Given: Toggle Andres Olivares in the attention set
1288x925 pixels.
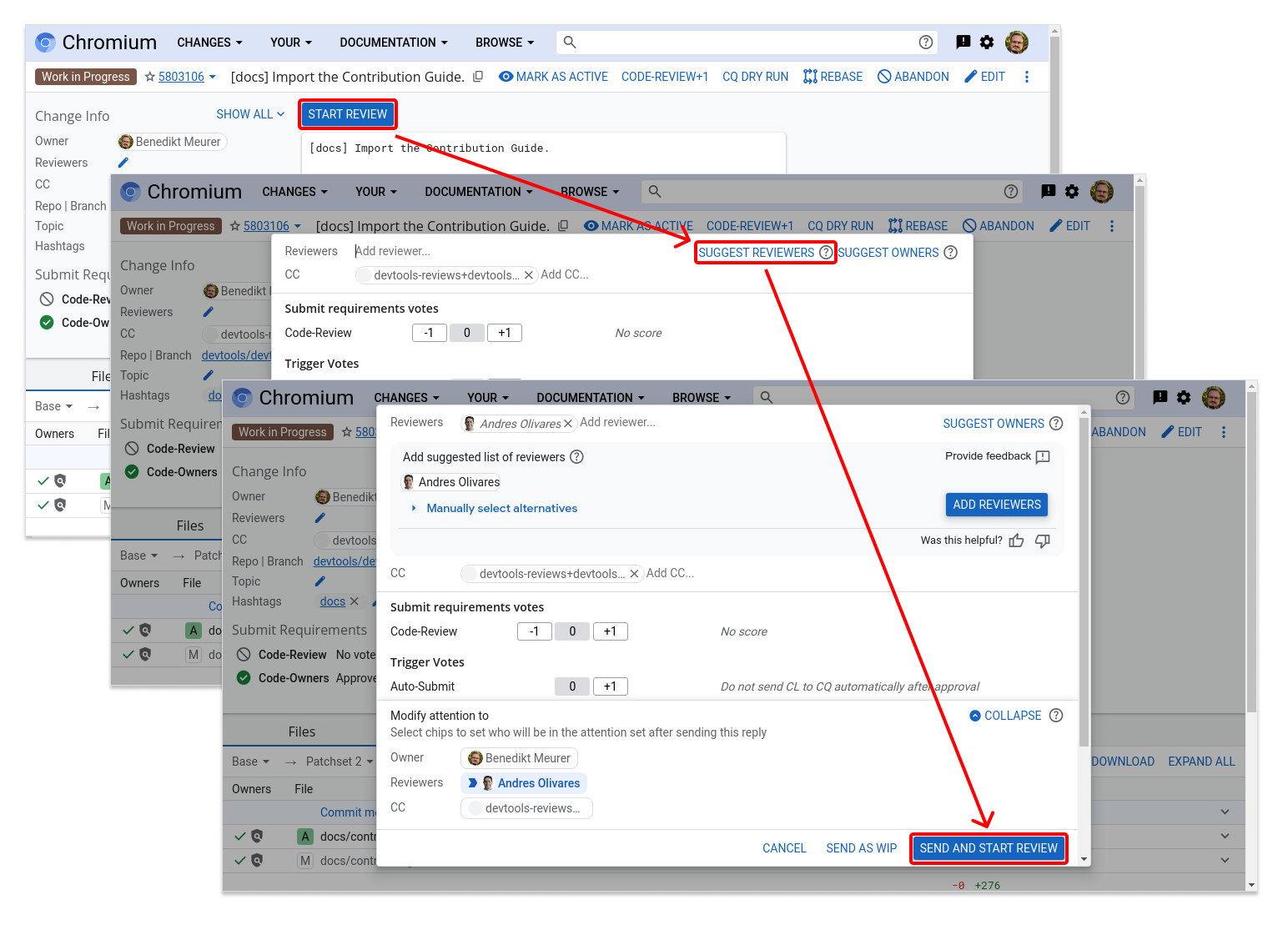Looking at the screenshot, I should click(524, 783).
